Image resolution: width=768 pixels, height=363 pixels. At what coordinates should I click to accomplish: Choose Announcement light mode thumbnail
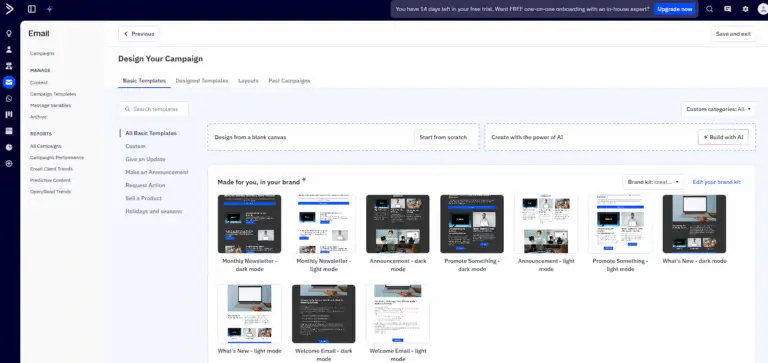click(546, 224)
